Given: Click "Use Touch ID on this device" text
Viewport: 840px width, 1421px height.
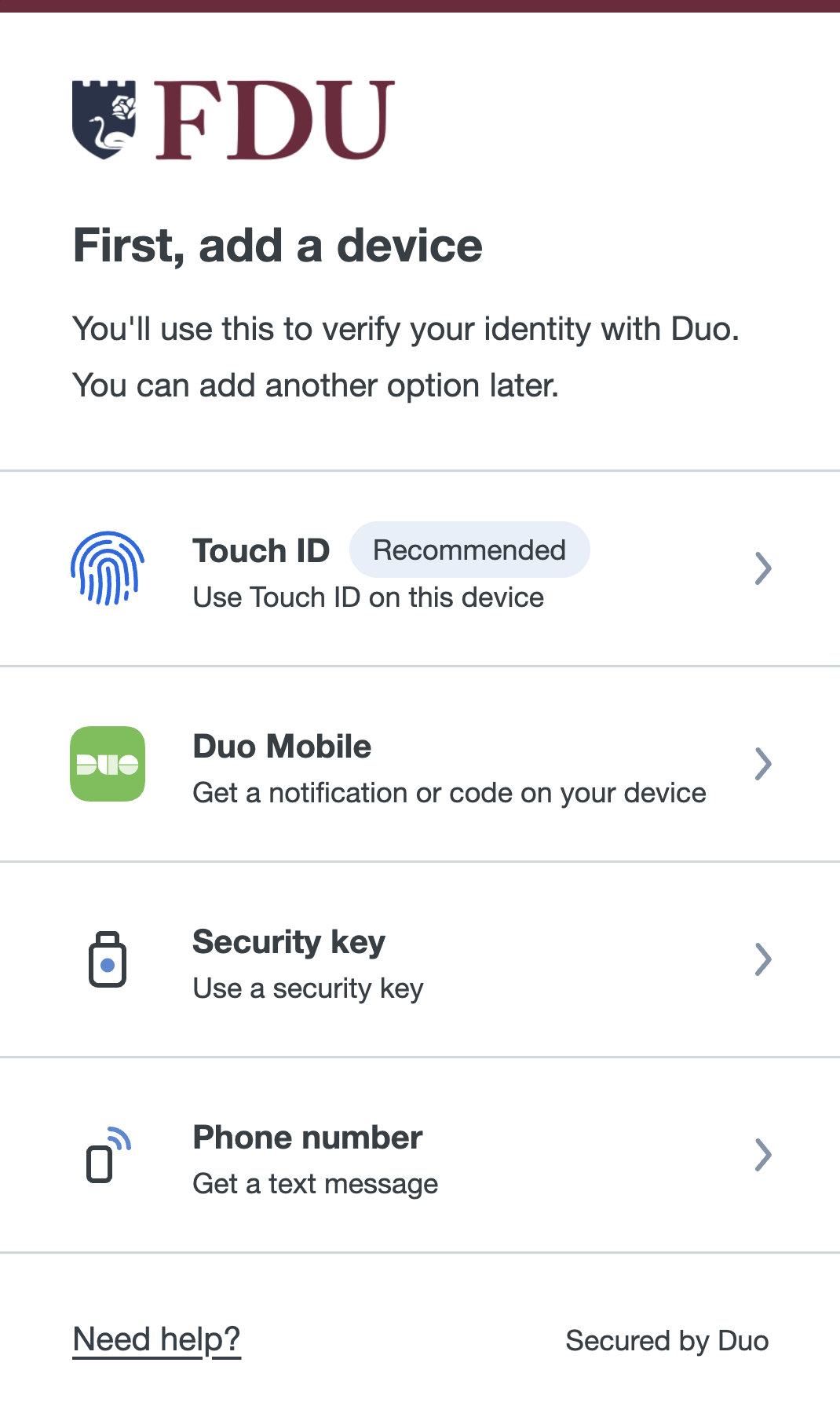Looking at the screenshot, I should pos(368,597).
